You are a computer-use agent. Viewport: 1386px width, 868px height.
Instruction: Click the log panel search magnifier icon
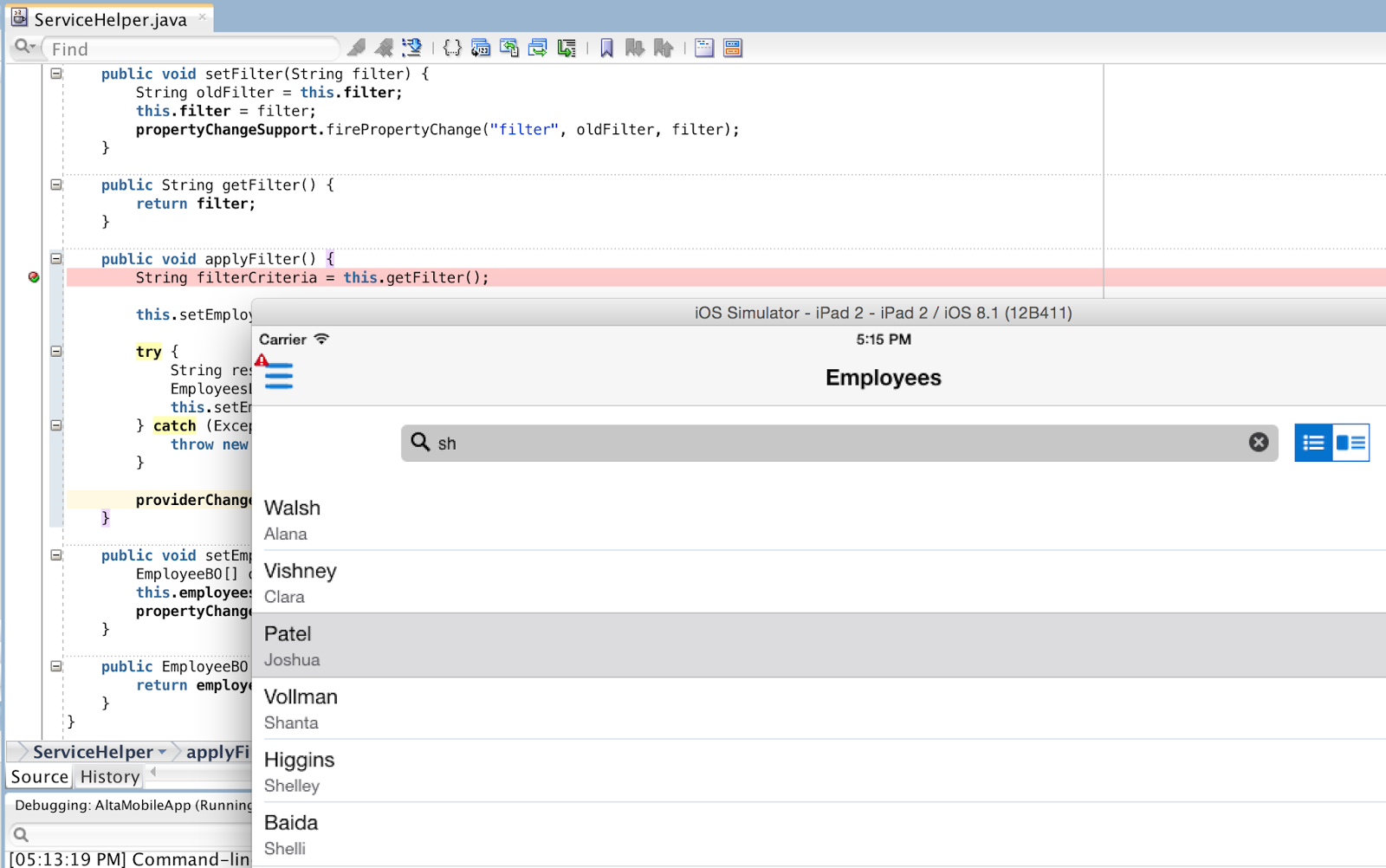coord(21,835)
